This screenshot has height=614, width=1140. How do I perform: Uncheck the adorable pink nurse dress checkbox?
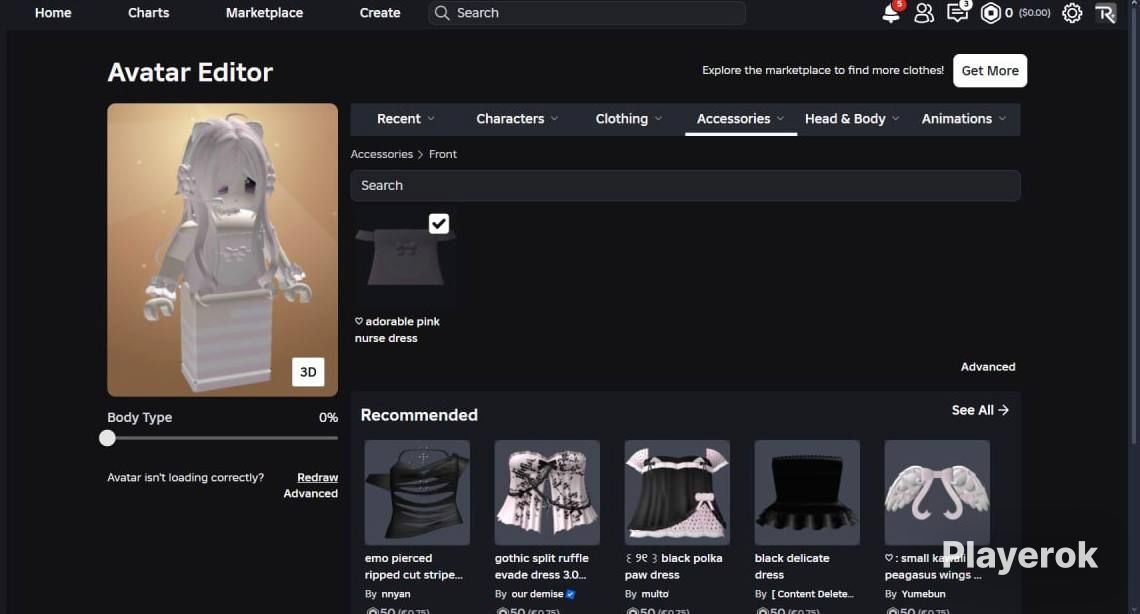point(438,223)
